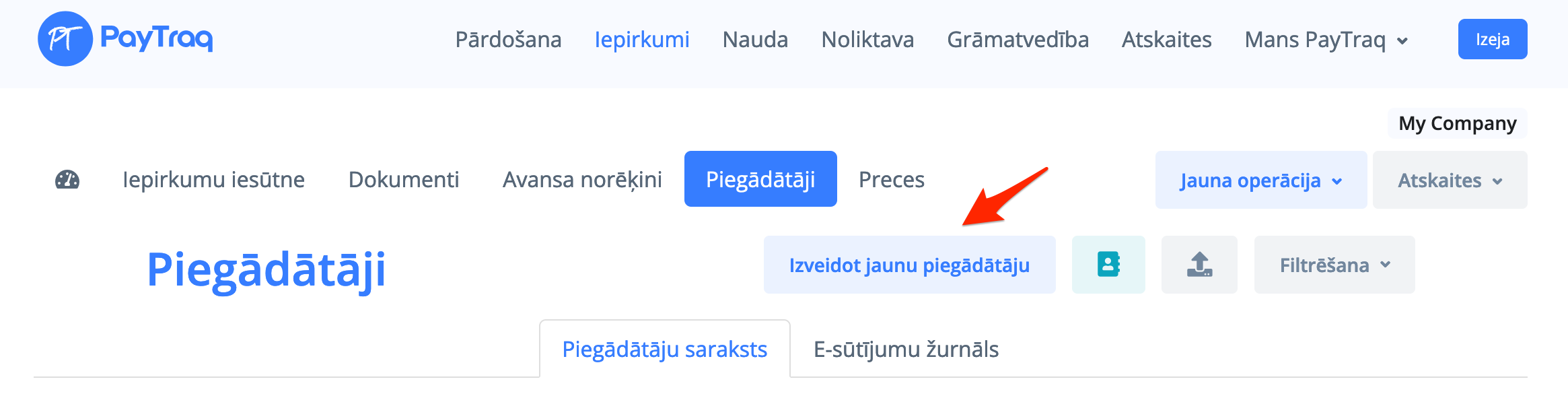Open the Atskaites dropdown on the right
The width and height of the screenshot is (1568, 396).
pyautogui.click(x=1449, y=180)
